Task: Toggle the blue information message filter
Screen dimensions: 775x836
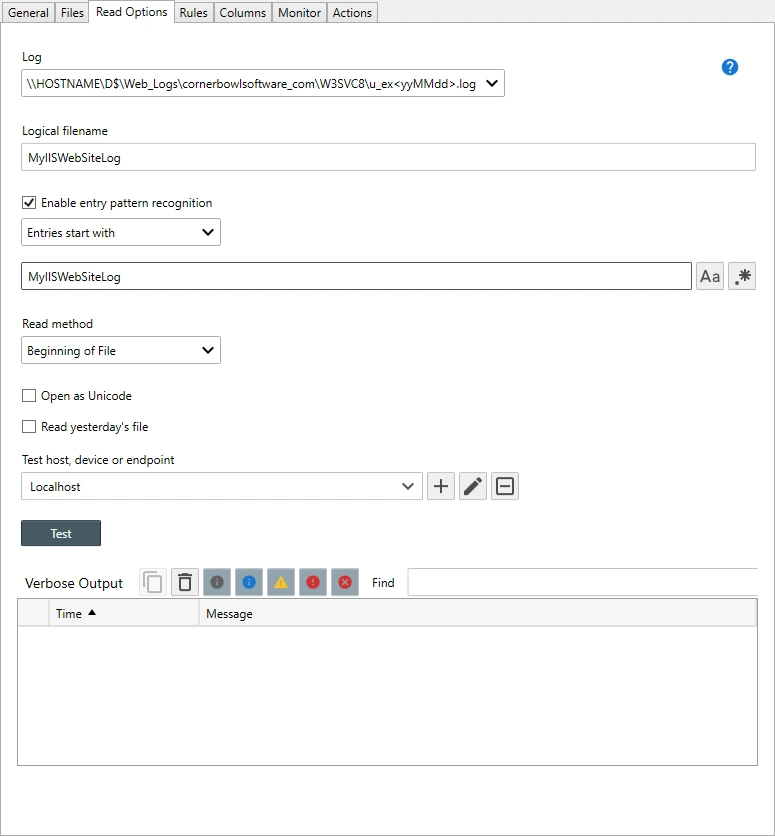Action: 249,582
